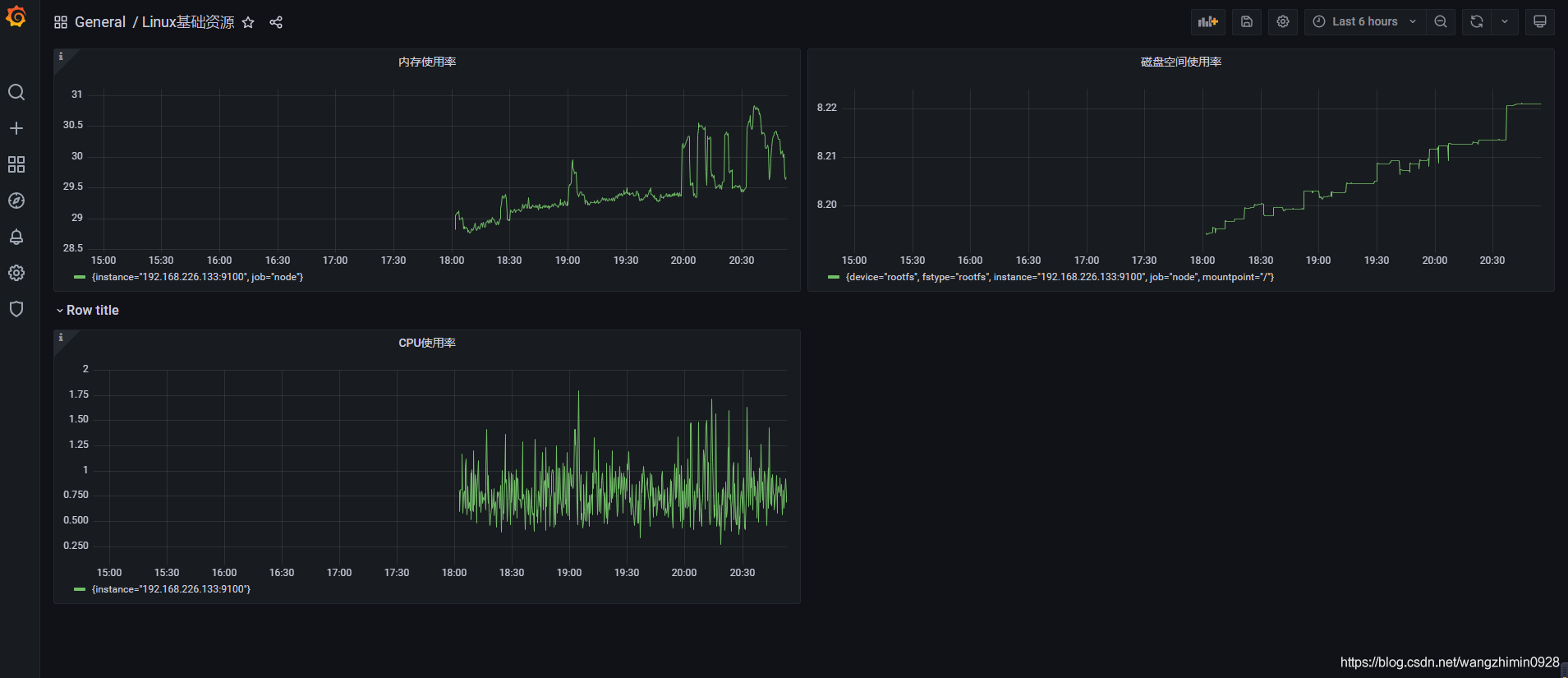
Task: Collapse the Row title row
Action: pos(87,310)
